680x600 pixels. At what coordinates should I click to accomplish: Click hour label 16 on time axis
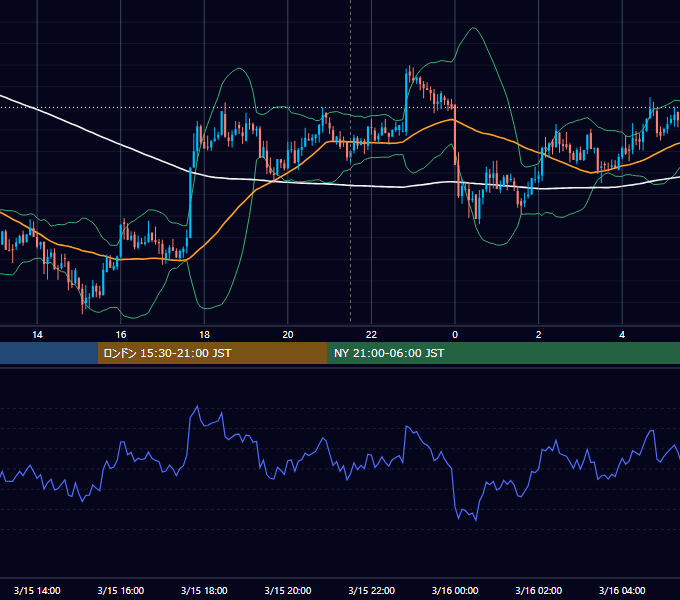point(121,335)
